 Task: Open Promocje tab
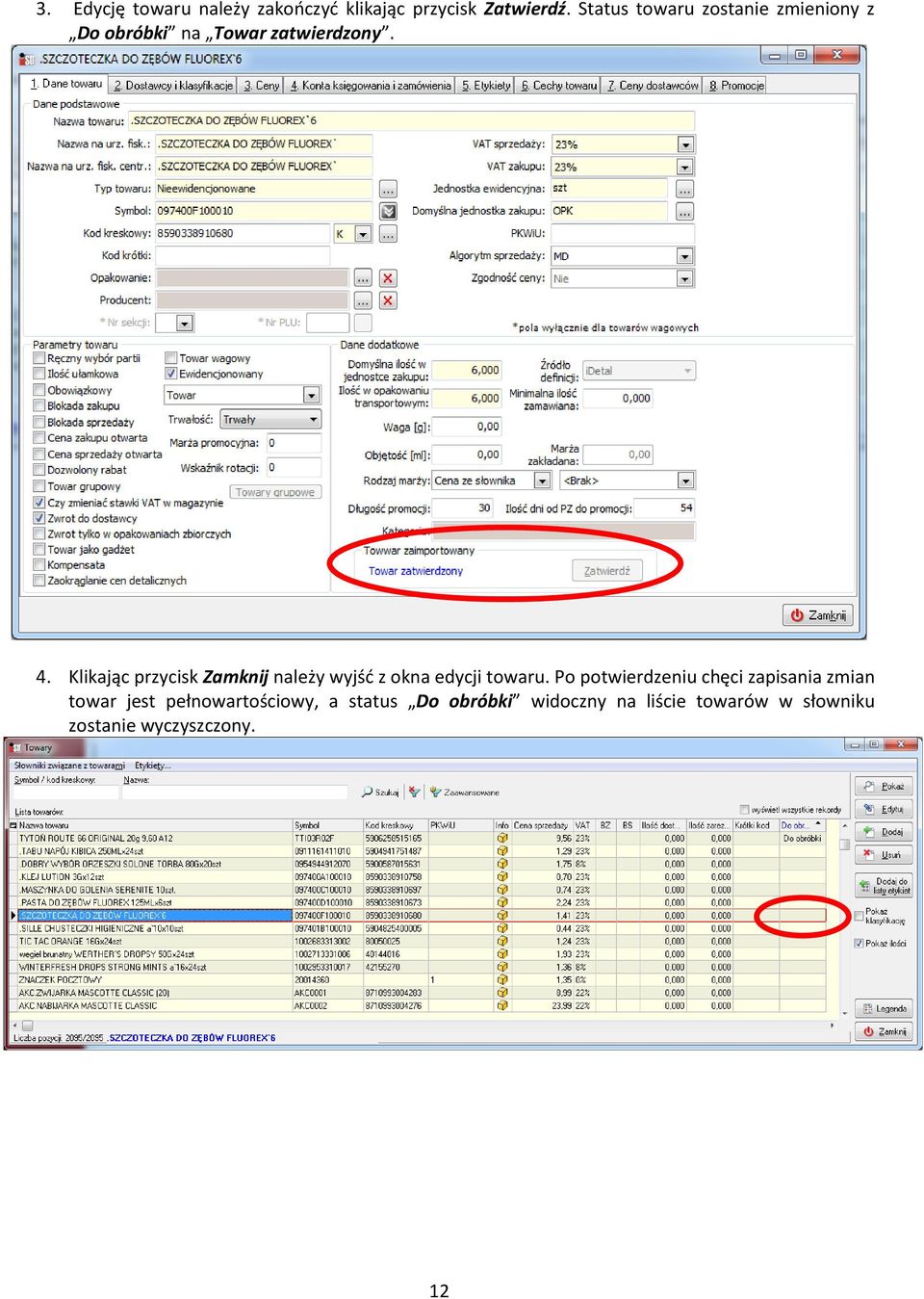tap(736, 86)
